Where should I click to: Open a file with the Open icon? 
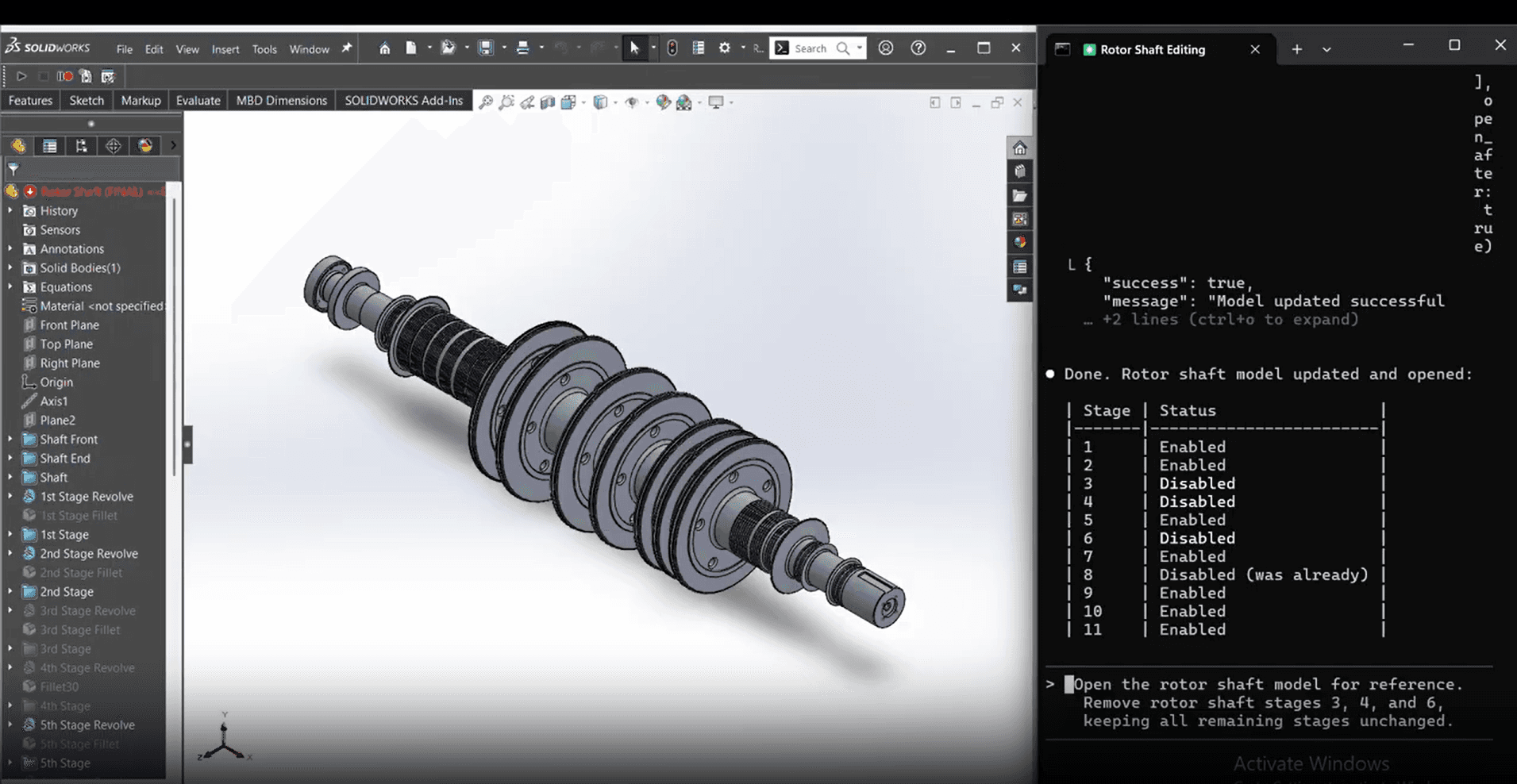(x=449, y=48)
